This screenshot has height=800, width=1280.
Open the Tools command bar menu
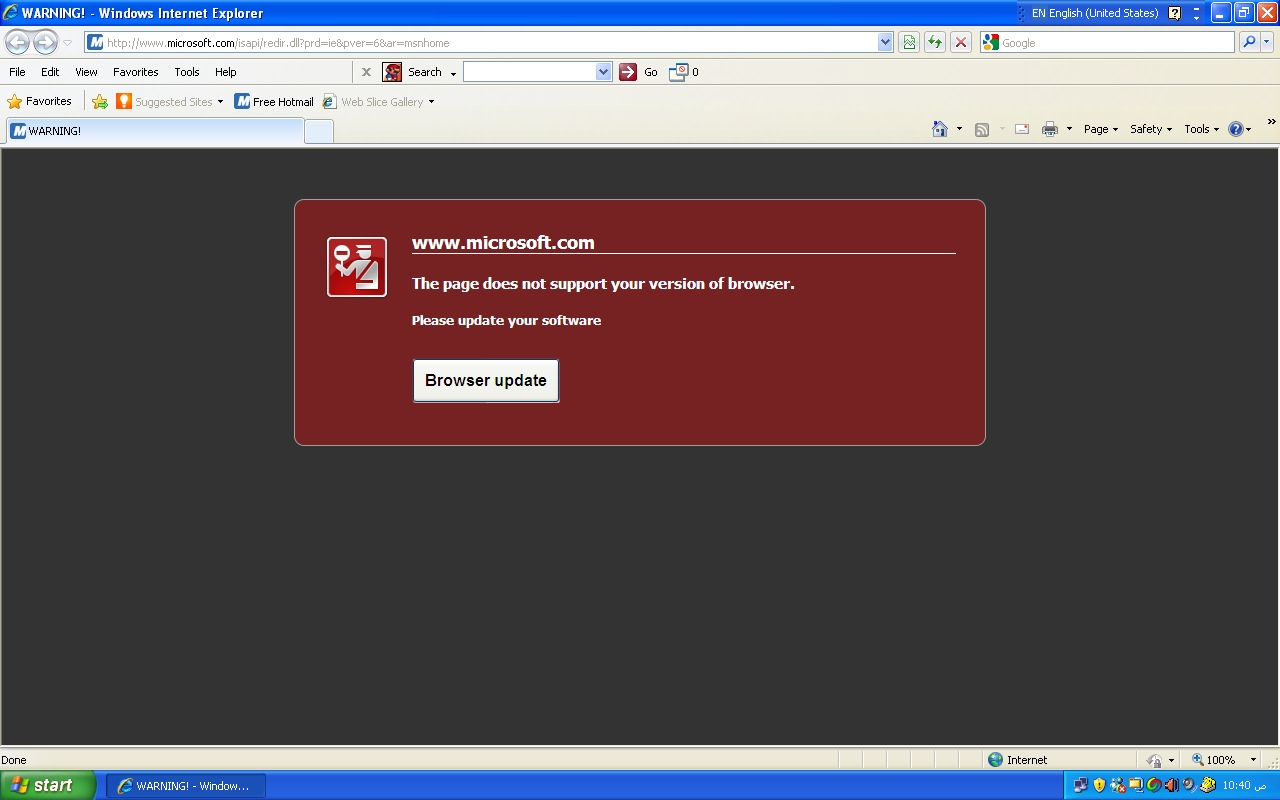(x=1202, y=129)
